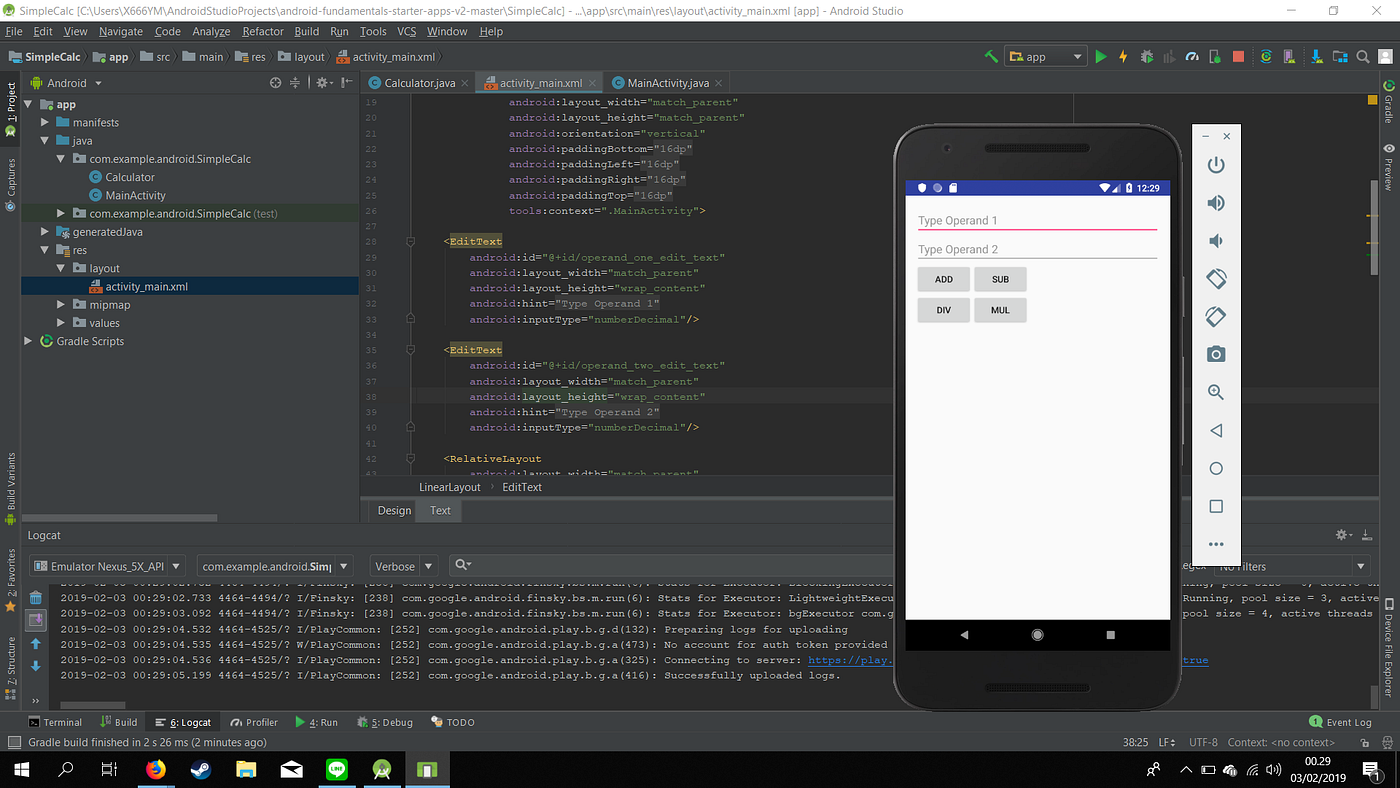The width and height of the screenshot is (1400, 788).
Task: Click the emulator Back triangle in side panel
Action: [1216, 431]
